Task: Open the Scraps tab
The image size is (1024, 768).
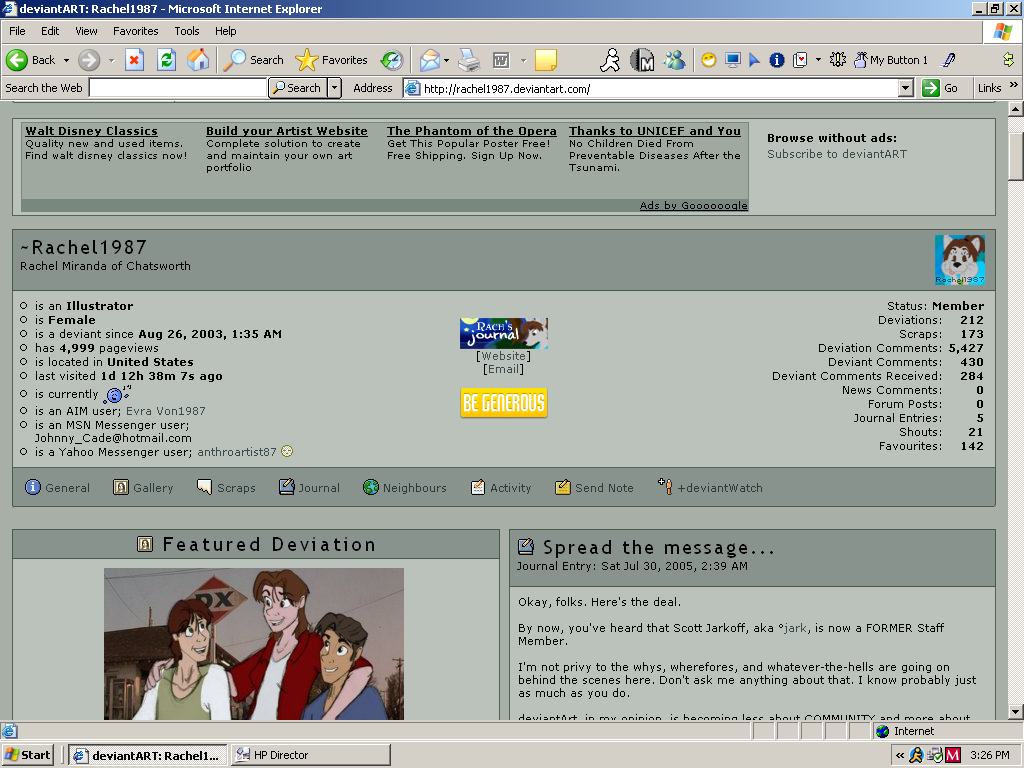Action: [x=226, y=487]
